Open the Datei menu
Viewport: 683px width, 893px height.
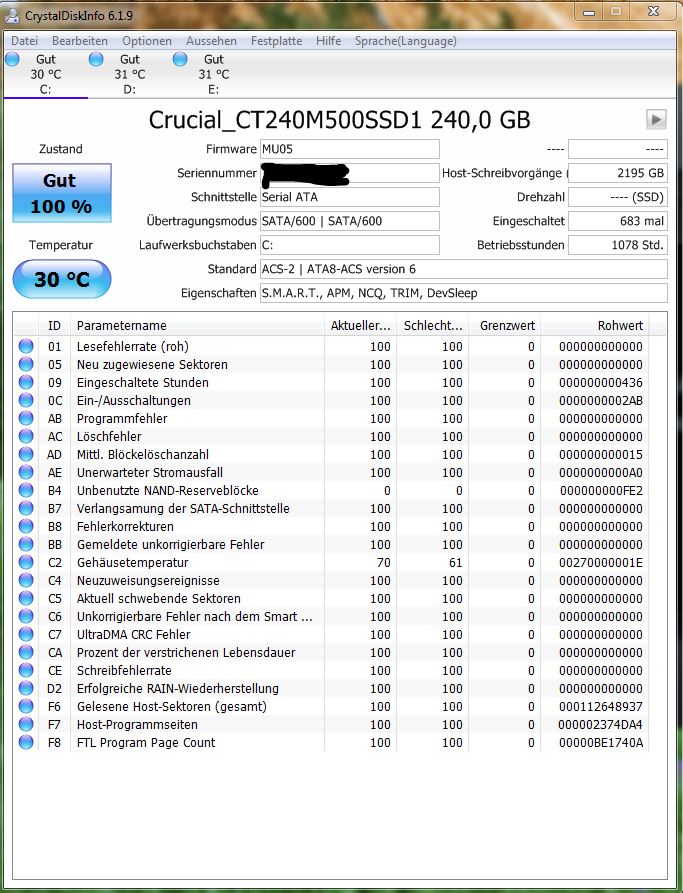(24, 41)
